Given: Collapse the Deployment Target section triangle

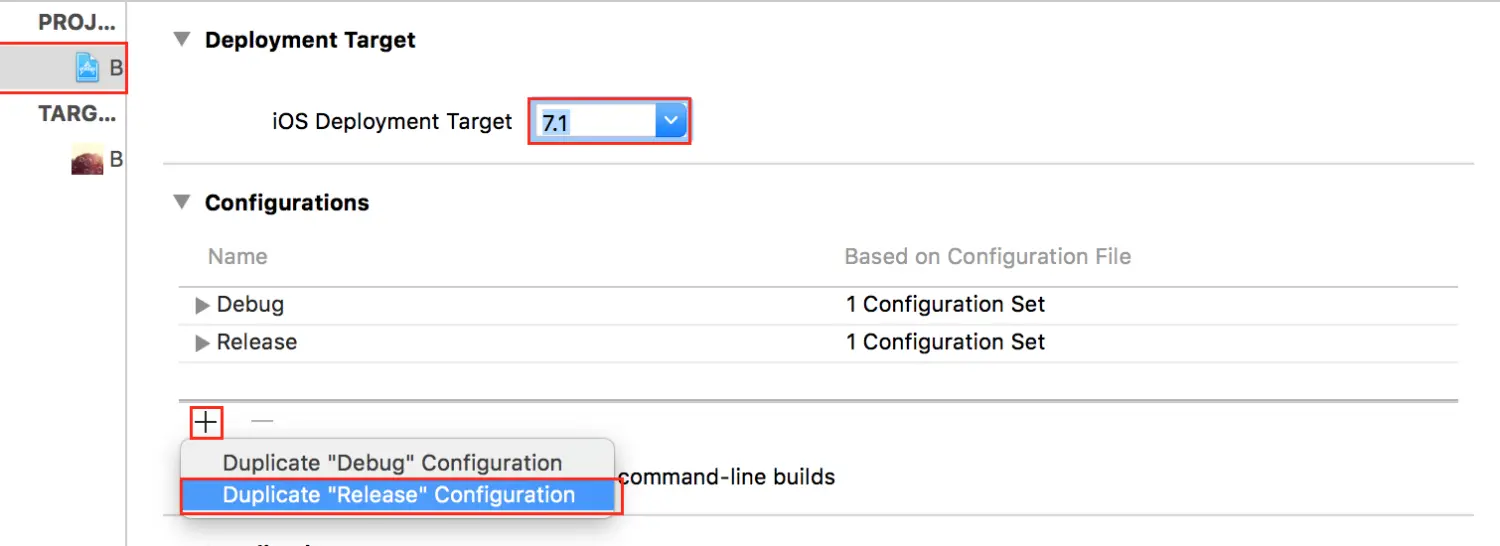Looking at the screenshot, I should [181, 40].
